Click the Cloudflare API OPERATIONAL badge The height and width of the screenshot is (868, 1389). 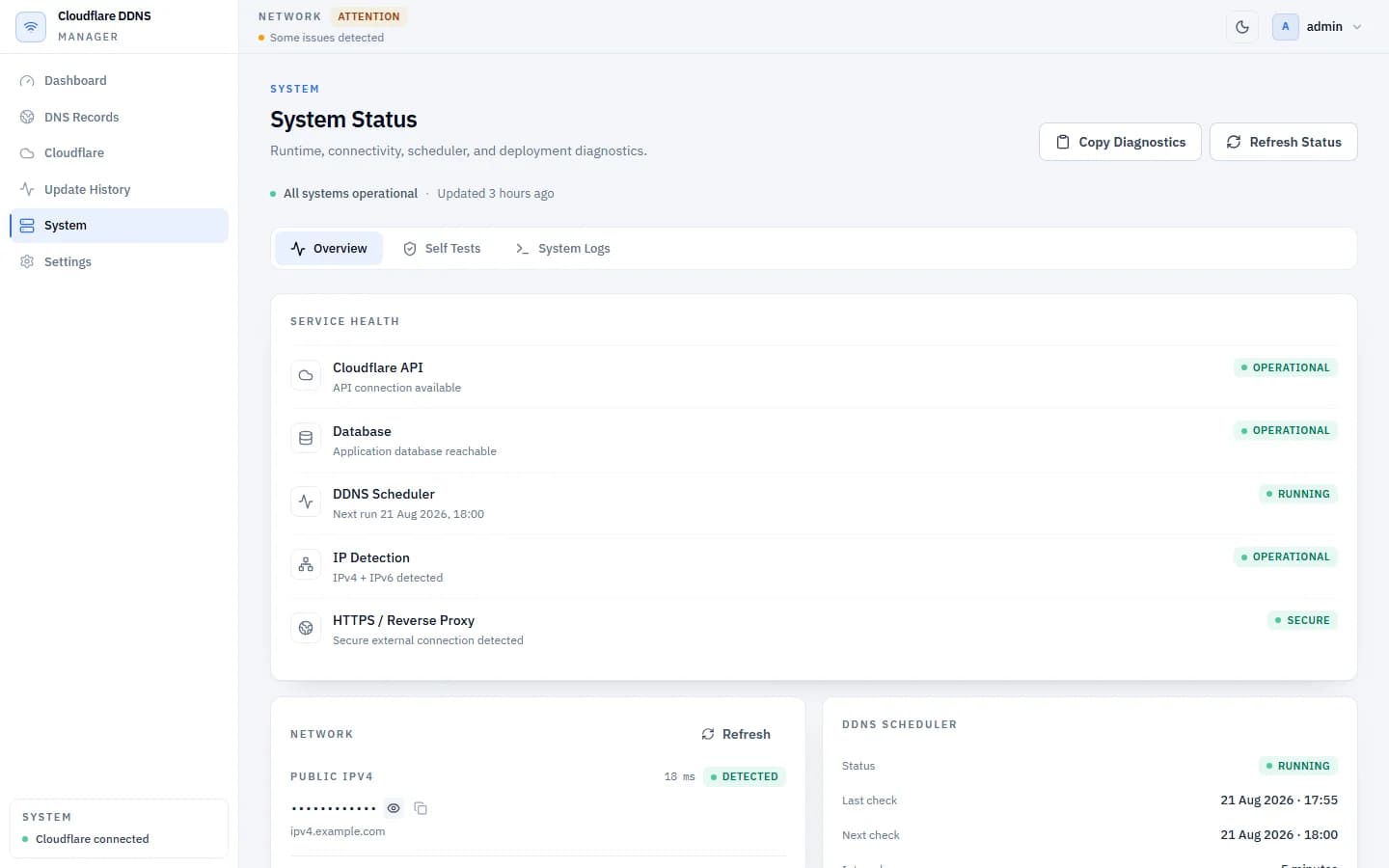coord(1285,367)
